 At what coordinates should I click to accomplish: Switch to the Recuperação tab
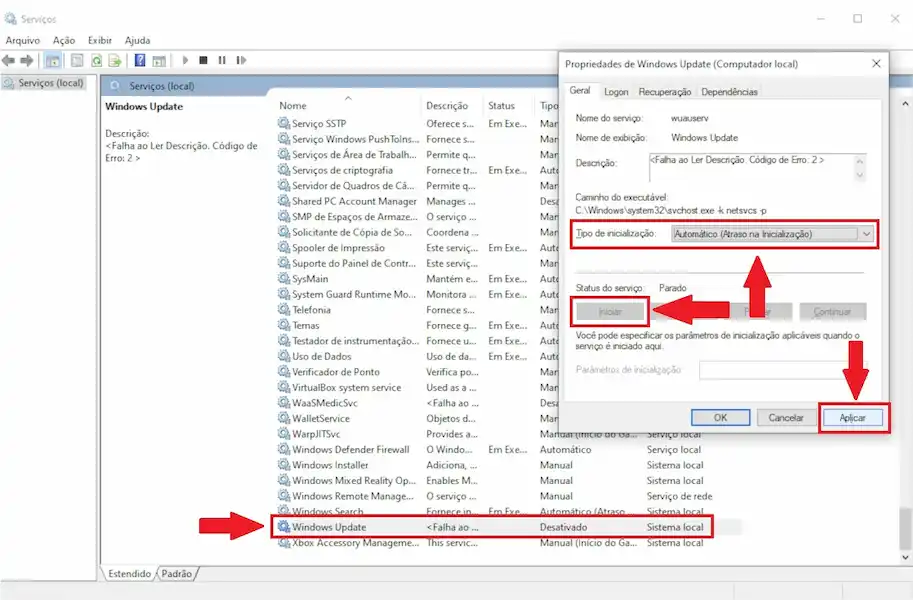point(664,91)
